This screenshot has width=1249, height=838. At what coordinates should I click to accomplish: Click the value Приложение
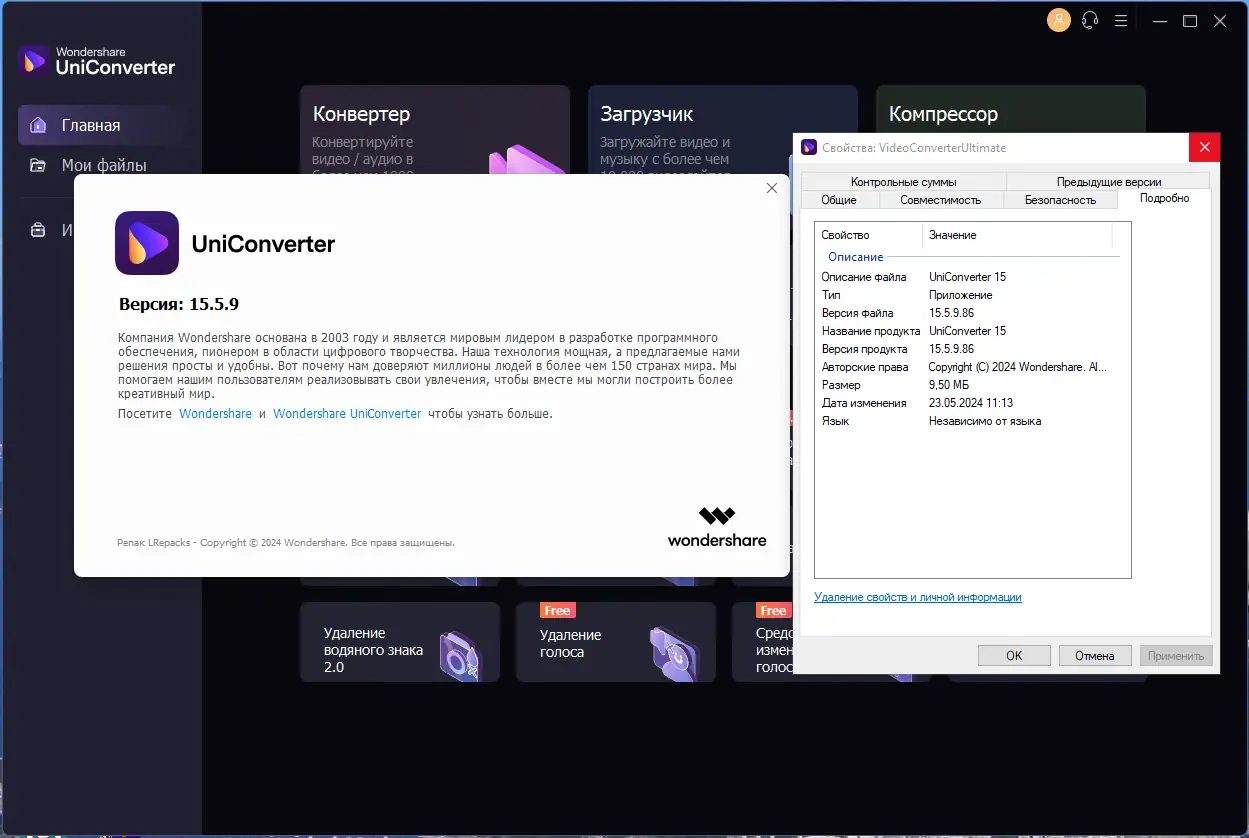tap(960, 295)
